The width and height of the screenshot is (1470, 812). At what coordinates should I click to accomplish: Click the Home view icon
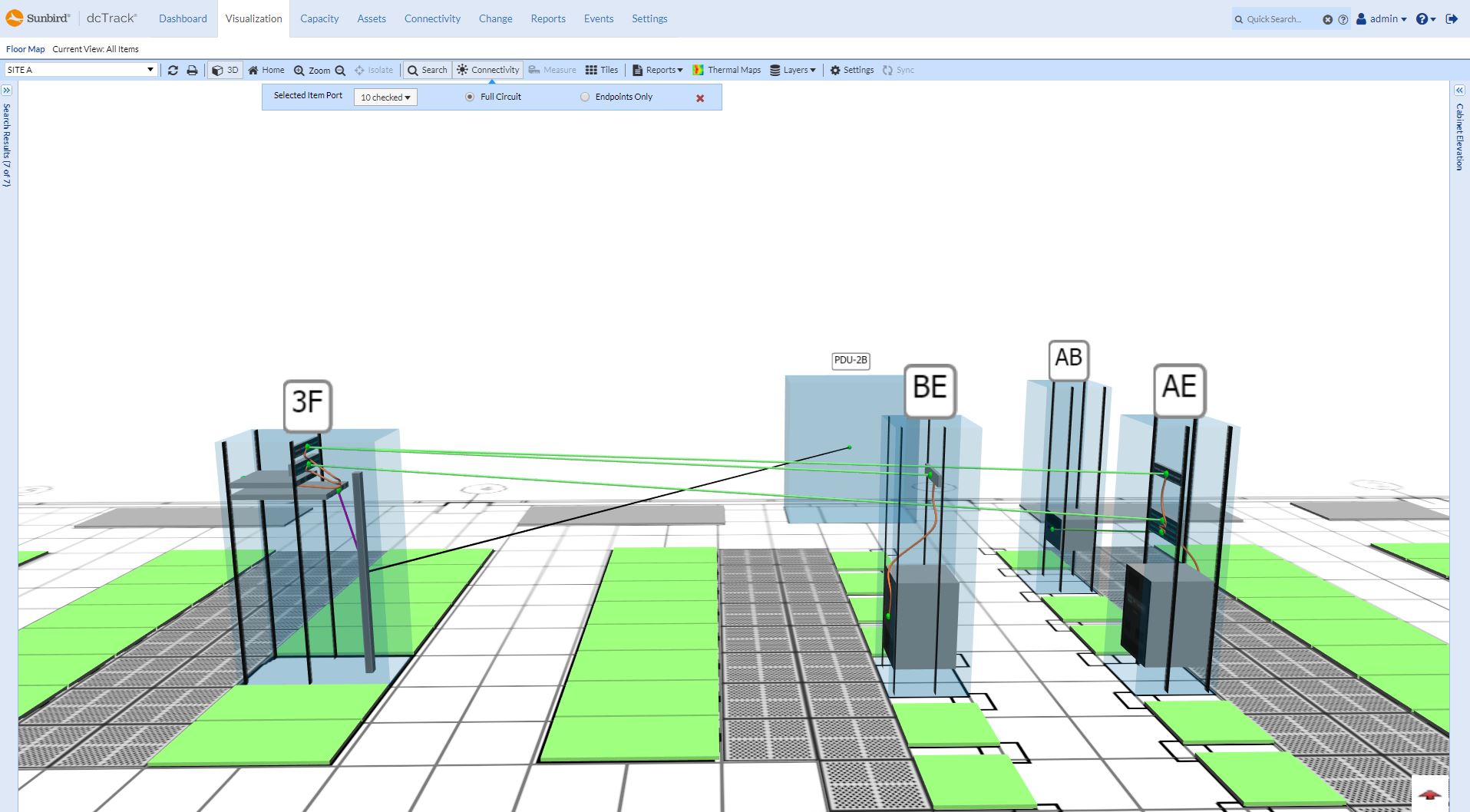pyautogui.click(x=266, y=70)
